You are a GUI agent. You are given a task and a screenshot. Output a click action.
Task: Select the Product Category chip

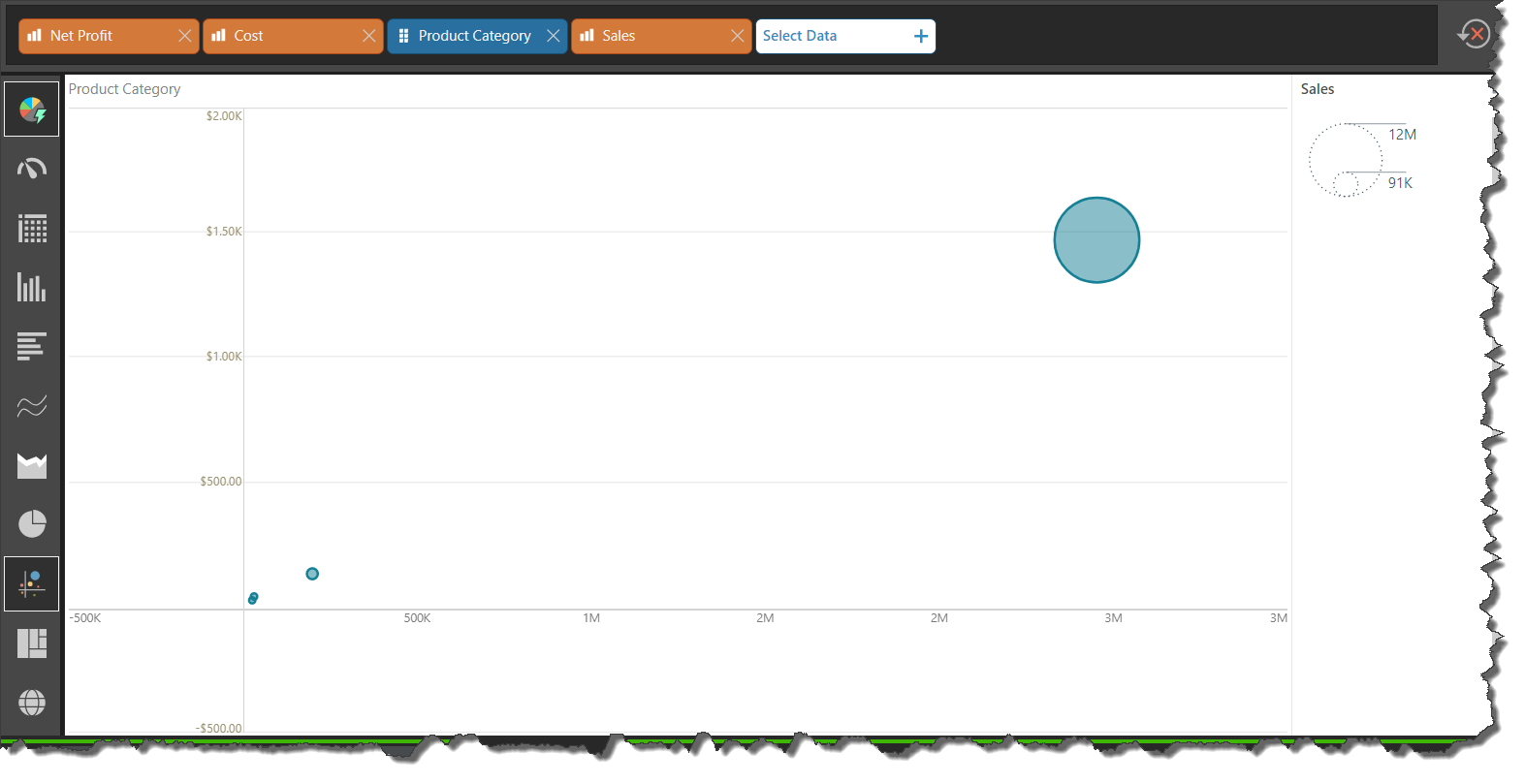(x=473, y=36)
